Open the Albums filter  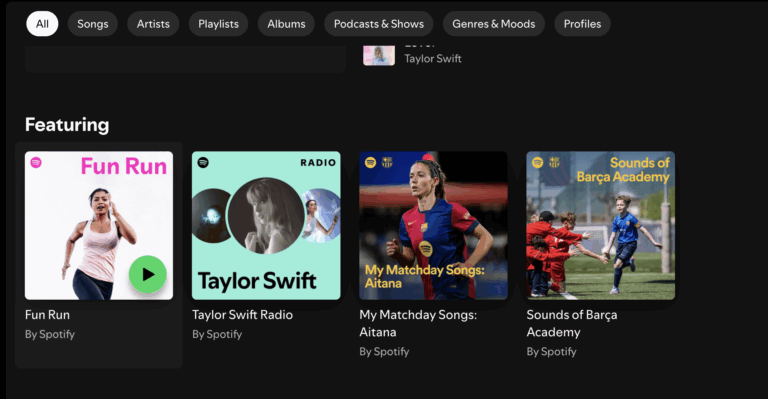(x=287, y=24)
